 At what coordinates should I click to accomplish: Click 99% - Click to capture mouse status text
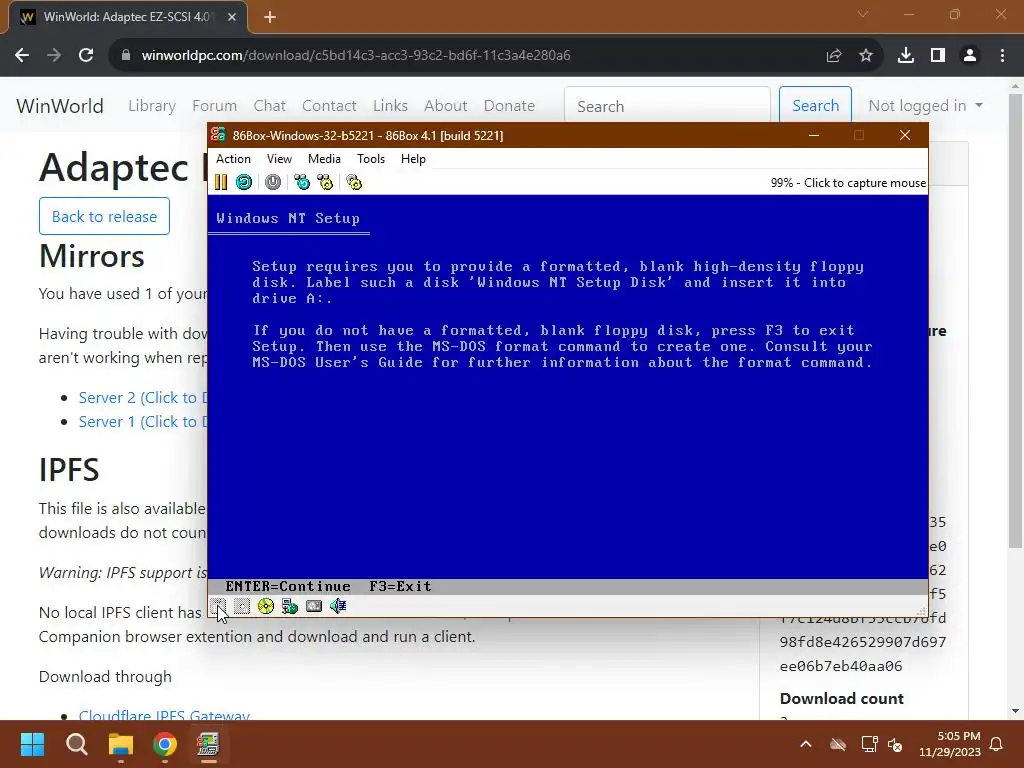tap(848, 183)
